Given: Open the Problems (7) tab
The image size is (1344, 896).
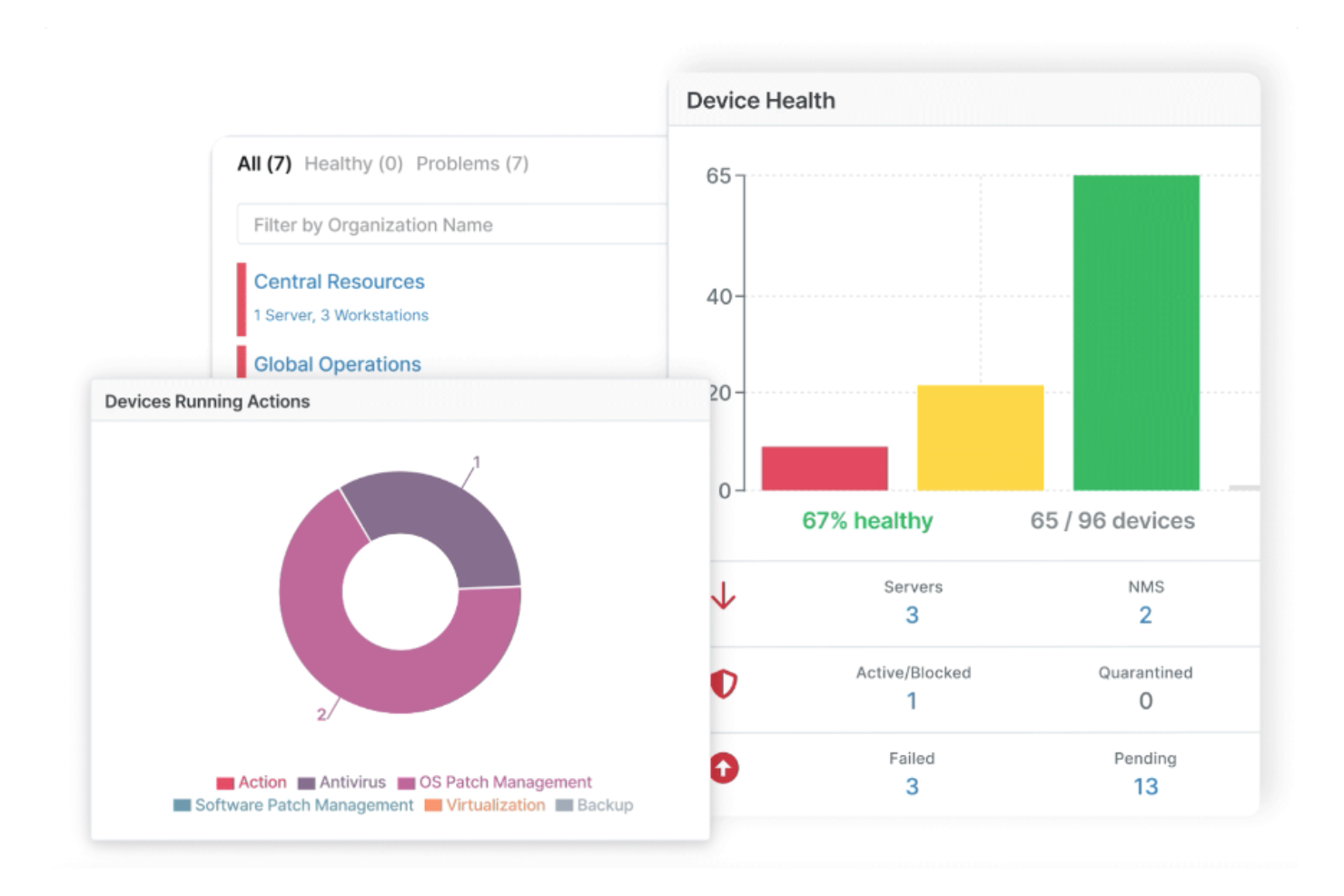Looking at the screenshot, I should click(x=472, y=163).
